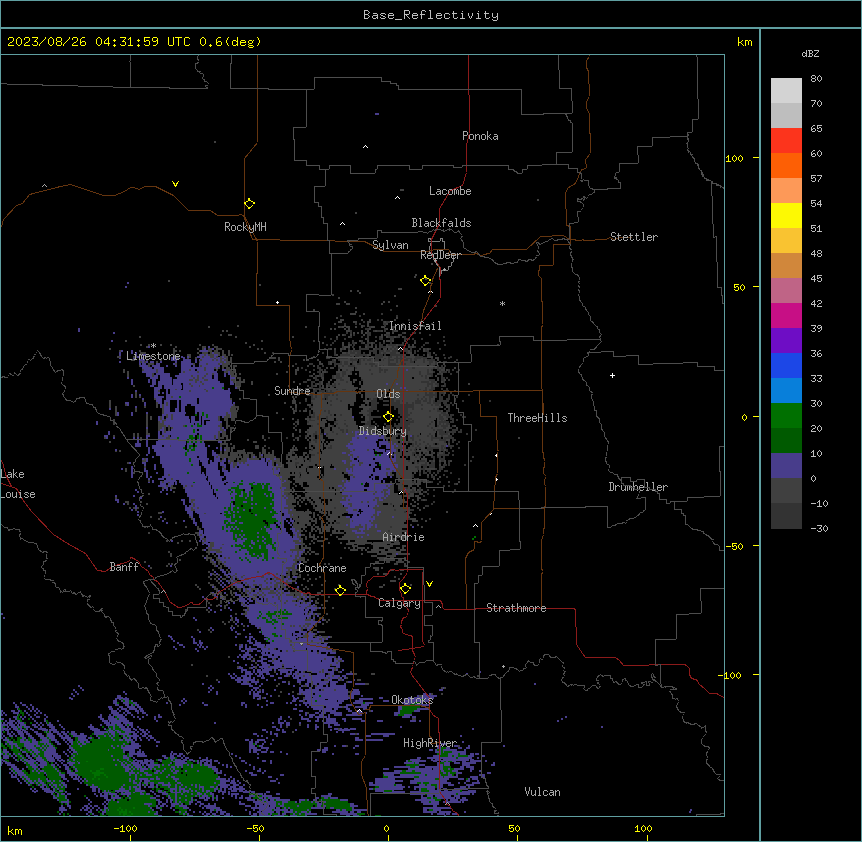Click the yellow V marker northeast of Calgary
The width and height of the screenshot is (862, 842).
[x=429, y=584]
